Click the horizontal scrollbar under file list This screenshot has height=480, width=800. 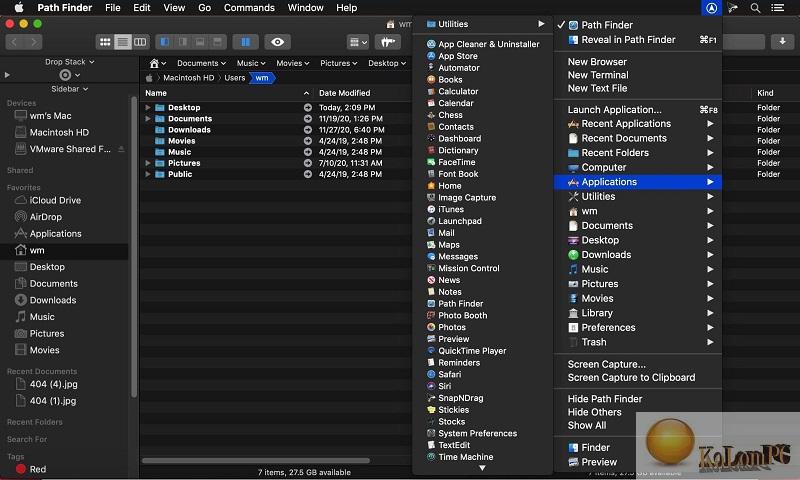pos(256,461)
